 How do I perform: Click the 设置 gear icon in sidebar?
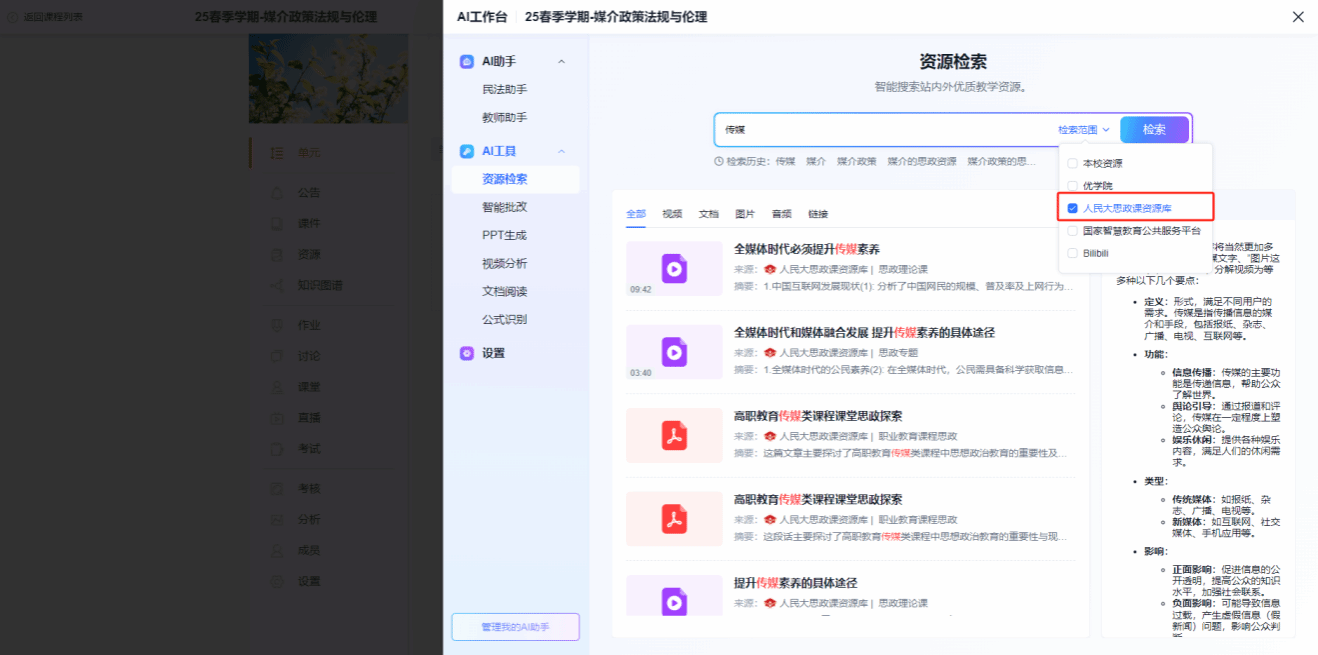tap(466, 353)
